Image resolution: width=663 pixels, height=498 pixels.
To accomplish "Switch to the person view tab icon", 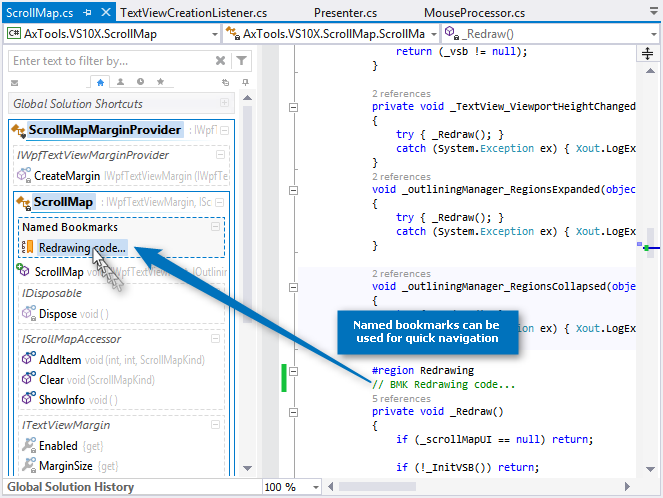I will coord(121,82).
